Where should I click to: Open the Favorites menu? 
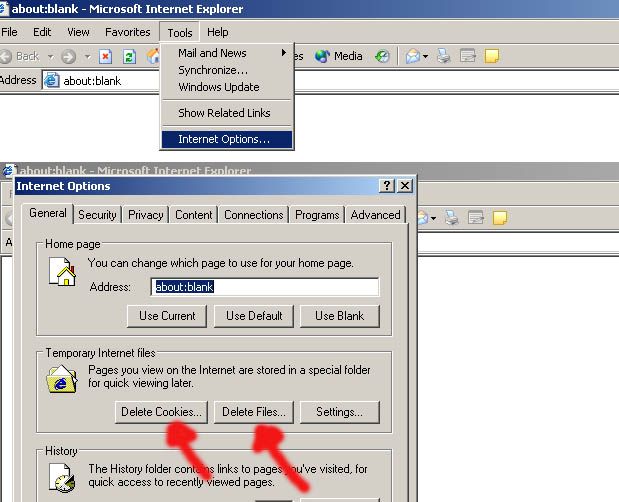click(x=128, y=32)
